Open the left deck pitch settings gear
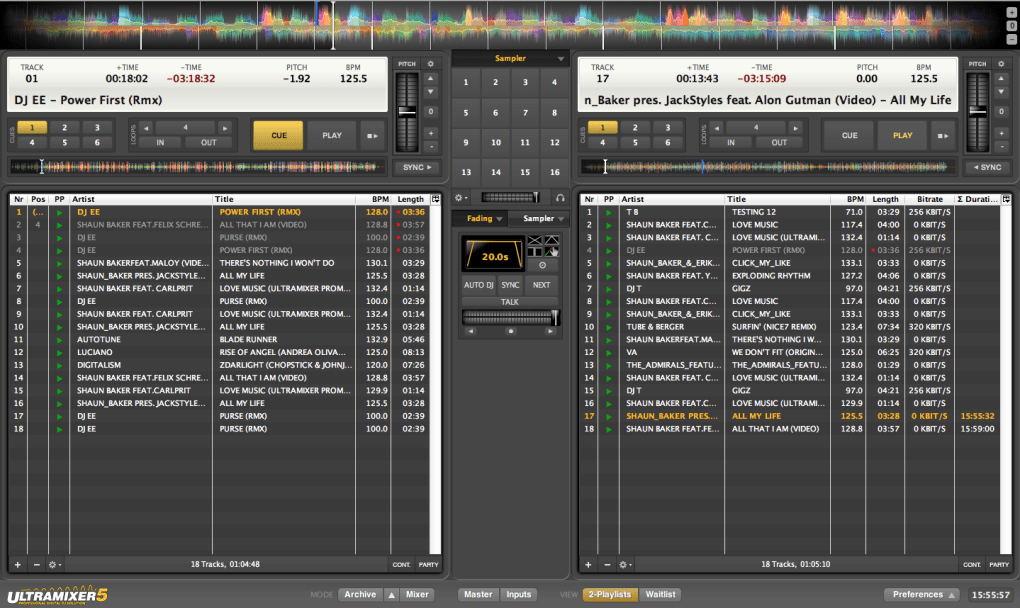This screenshot has height=608, width=1020. 430,64
